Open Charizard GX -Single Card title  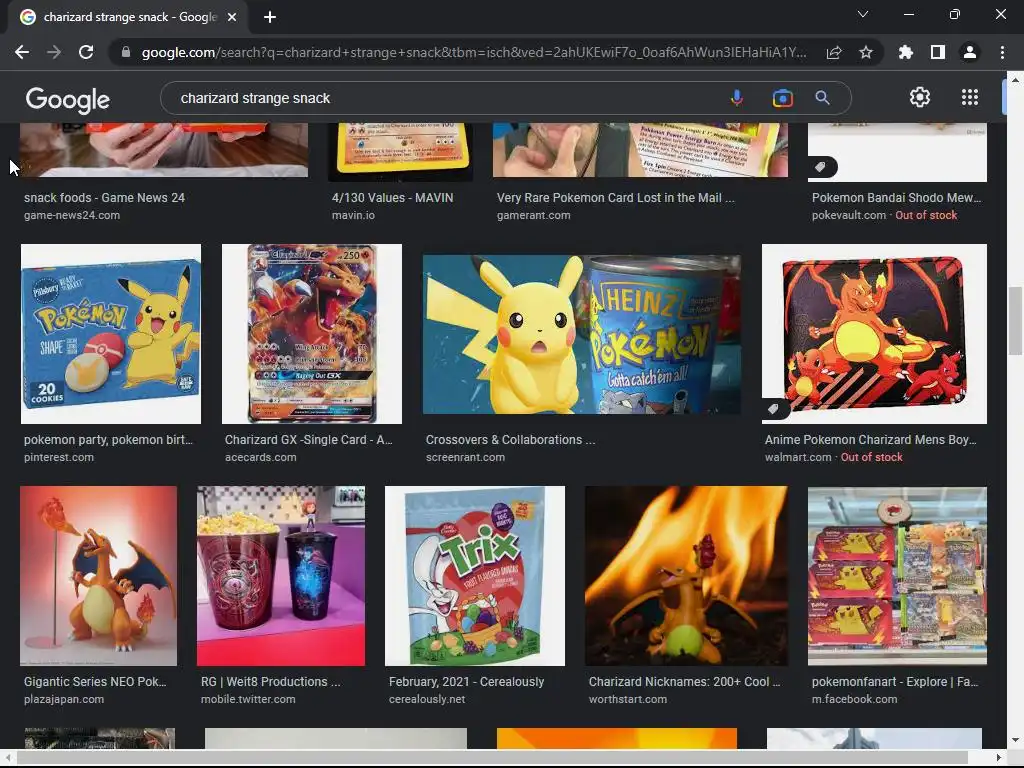(x=309, y=440)
